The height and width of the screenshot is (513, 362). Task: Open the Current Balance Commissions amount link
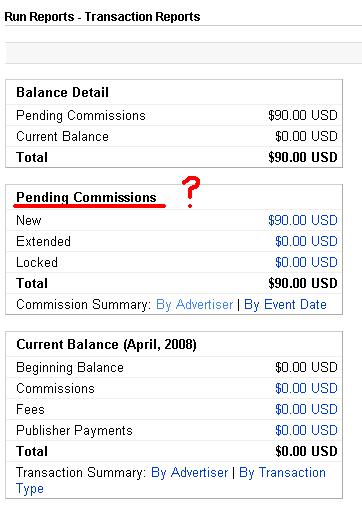point(306,388)
